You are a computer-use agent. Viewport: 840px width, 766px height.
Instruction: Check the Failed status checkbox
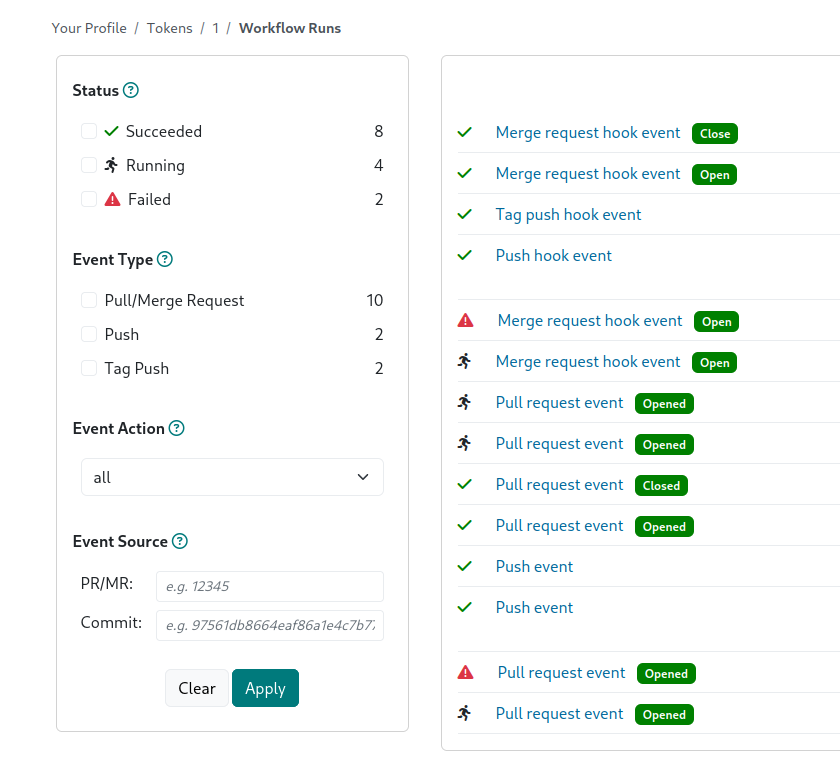[88, 199]
